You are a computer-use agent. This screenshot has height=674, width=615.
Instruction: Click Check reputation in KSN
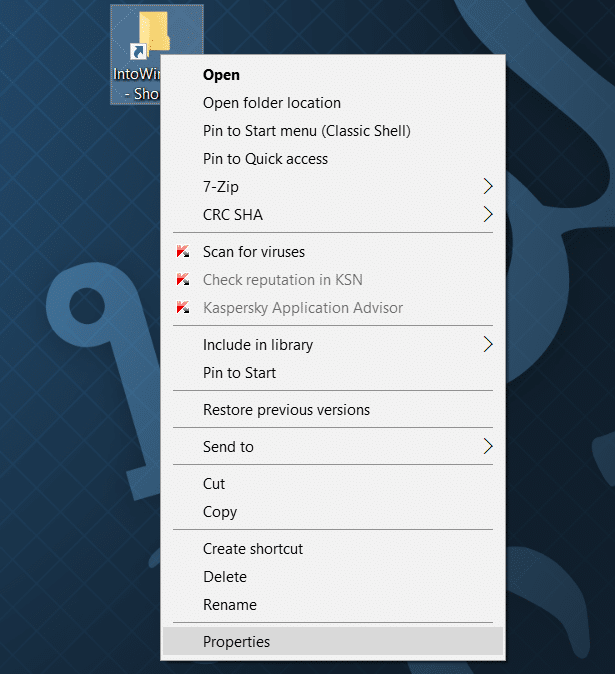pos(333,279)
